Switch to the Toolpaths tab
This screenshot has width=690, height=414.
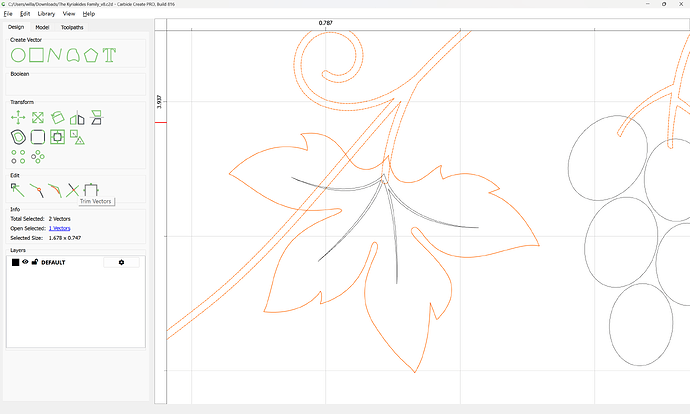tap(72, 27)
